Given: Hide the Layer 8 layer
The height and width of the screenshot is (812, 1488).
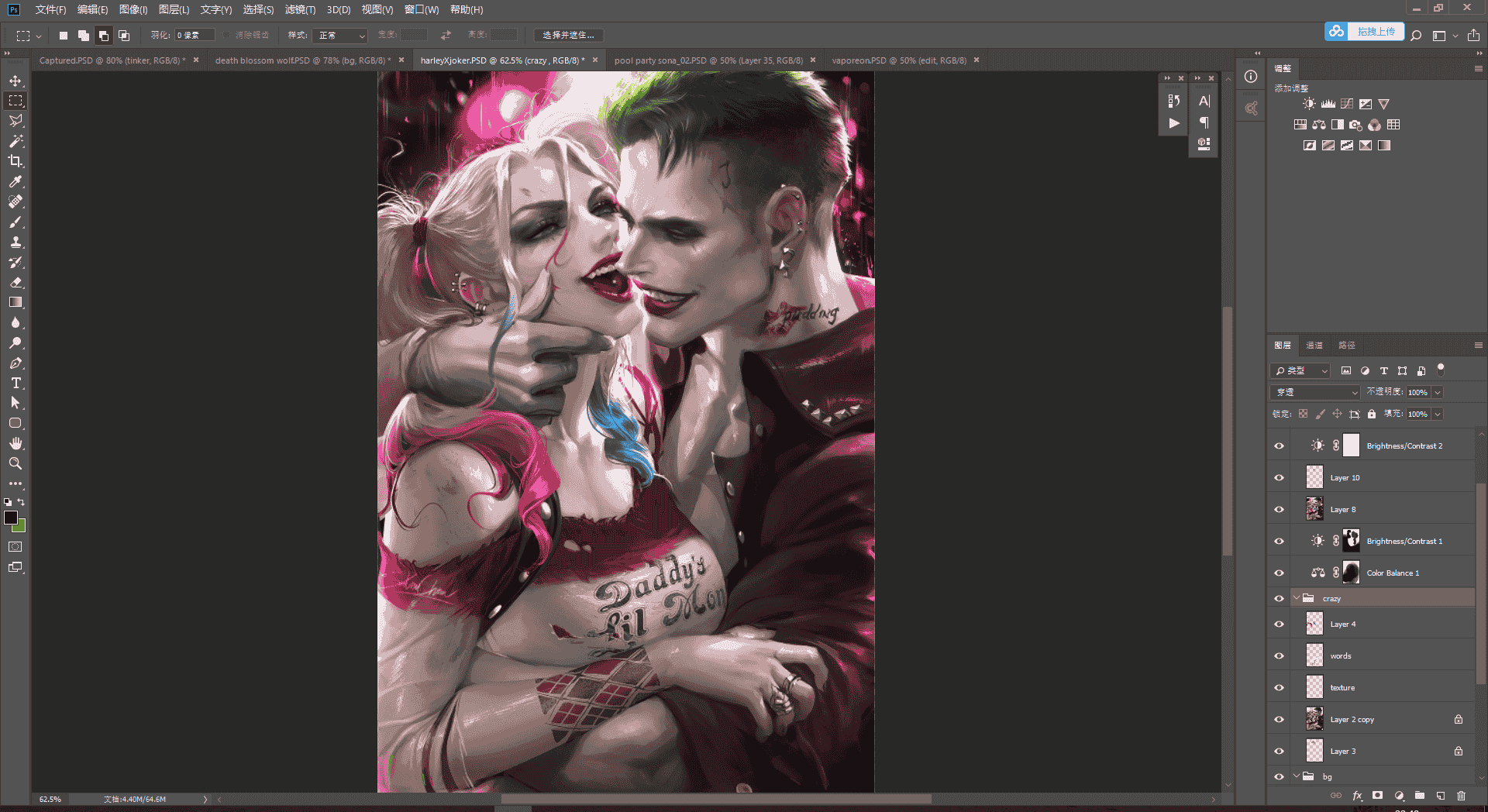Looking at the screenshot, I should [x=1279, y=509].
